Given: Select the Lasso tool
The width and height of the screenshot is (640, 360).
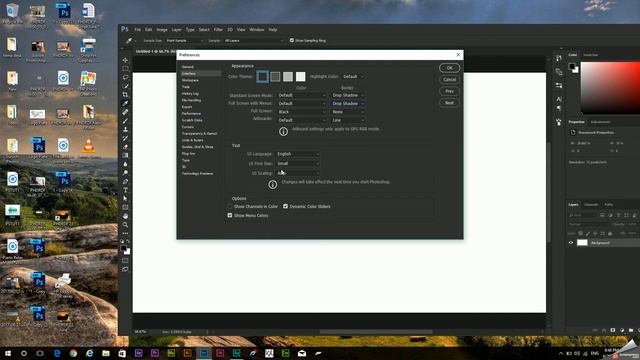Looking at the screenshot, I should [125, 77].
